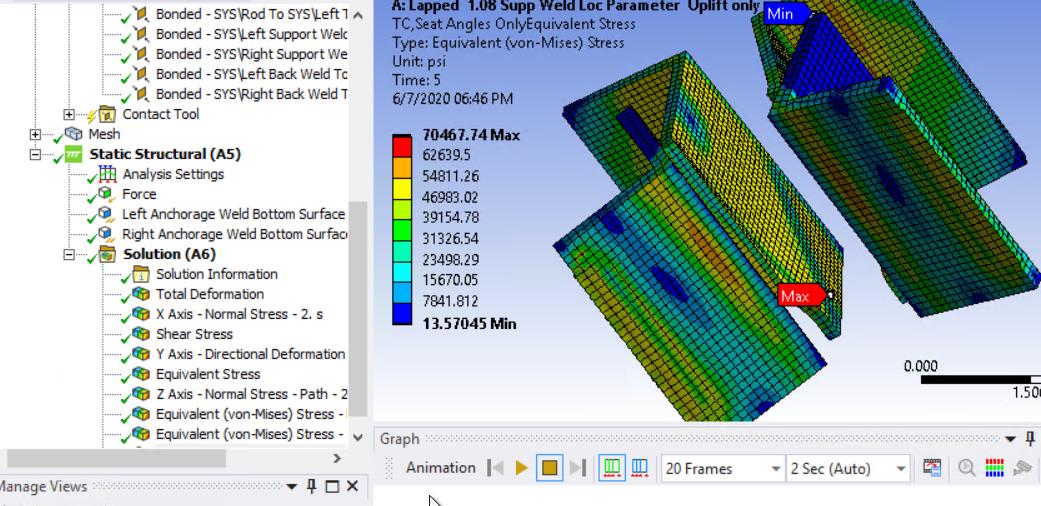Click the Max probe label on model
The height and width of the screenshot is (506, 1041).
pyautogui.click(x=802, y=296)
